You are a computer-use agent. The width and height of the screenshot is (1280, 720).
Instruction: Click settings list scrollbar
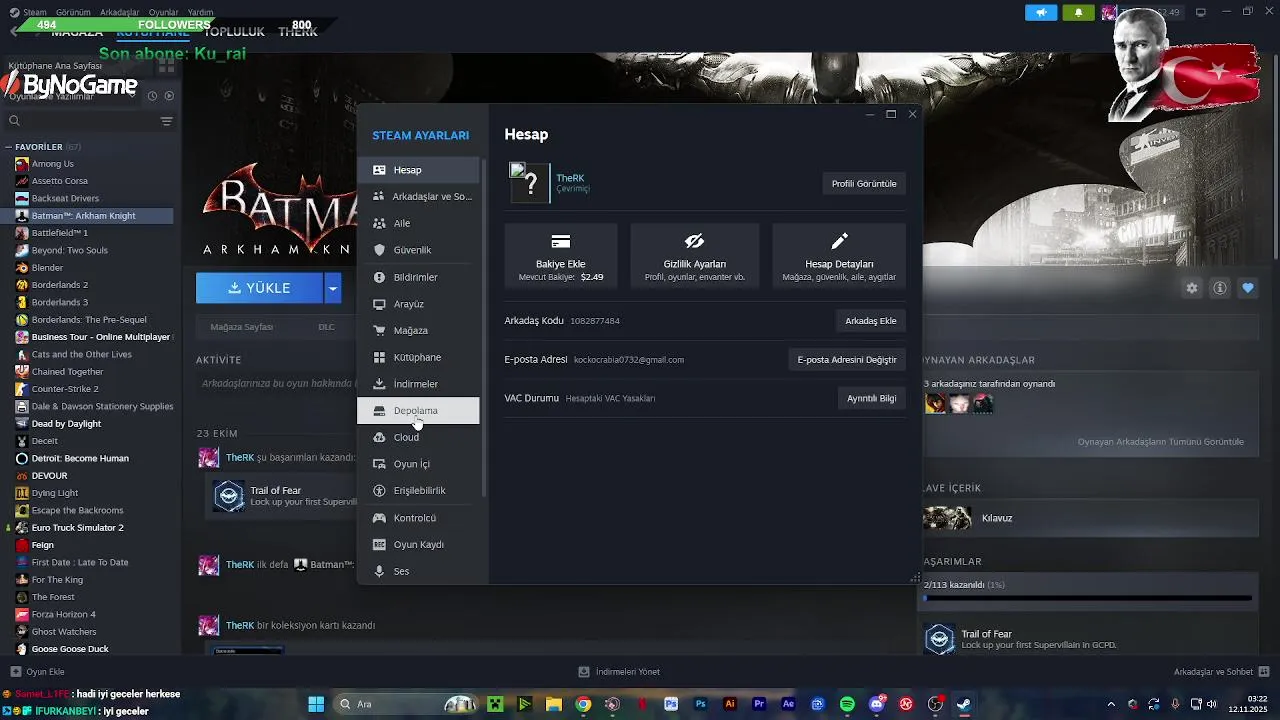[484, 327]
